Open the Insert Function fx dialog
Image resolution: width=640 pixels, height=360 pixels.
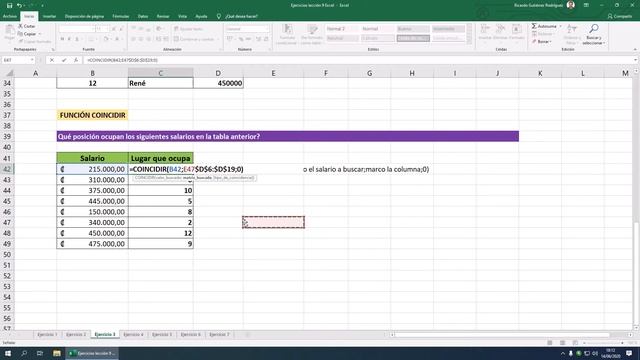pyautogui.click(x=76, y=60)
